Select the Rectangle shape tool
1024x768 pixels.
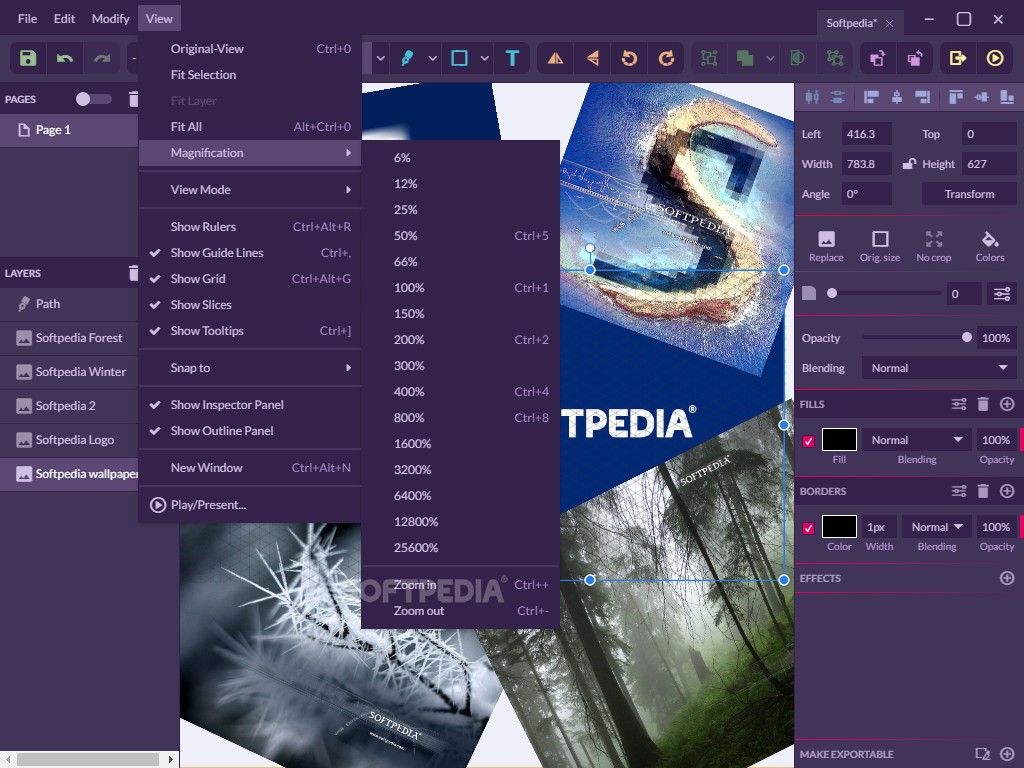(460, 58)
